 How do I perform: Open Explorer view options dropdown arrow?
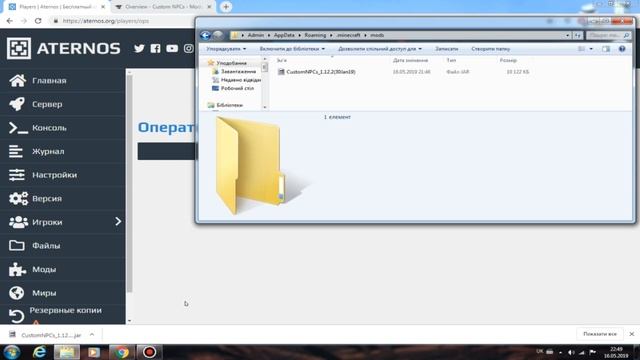(591, 49)
